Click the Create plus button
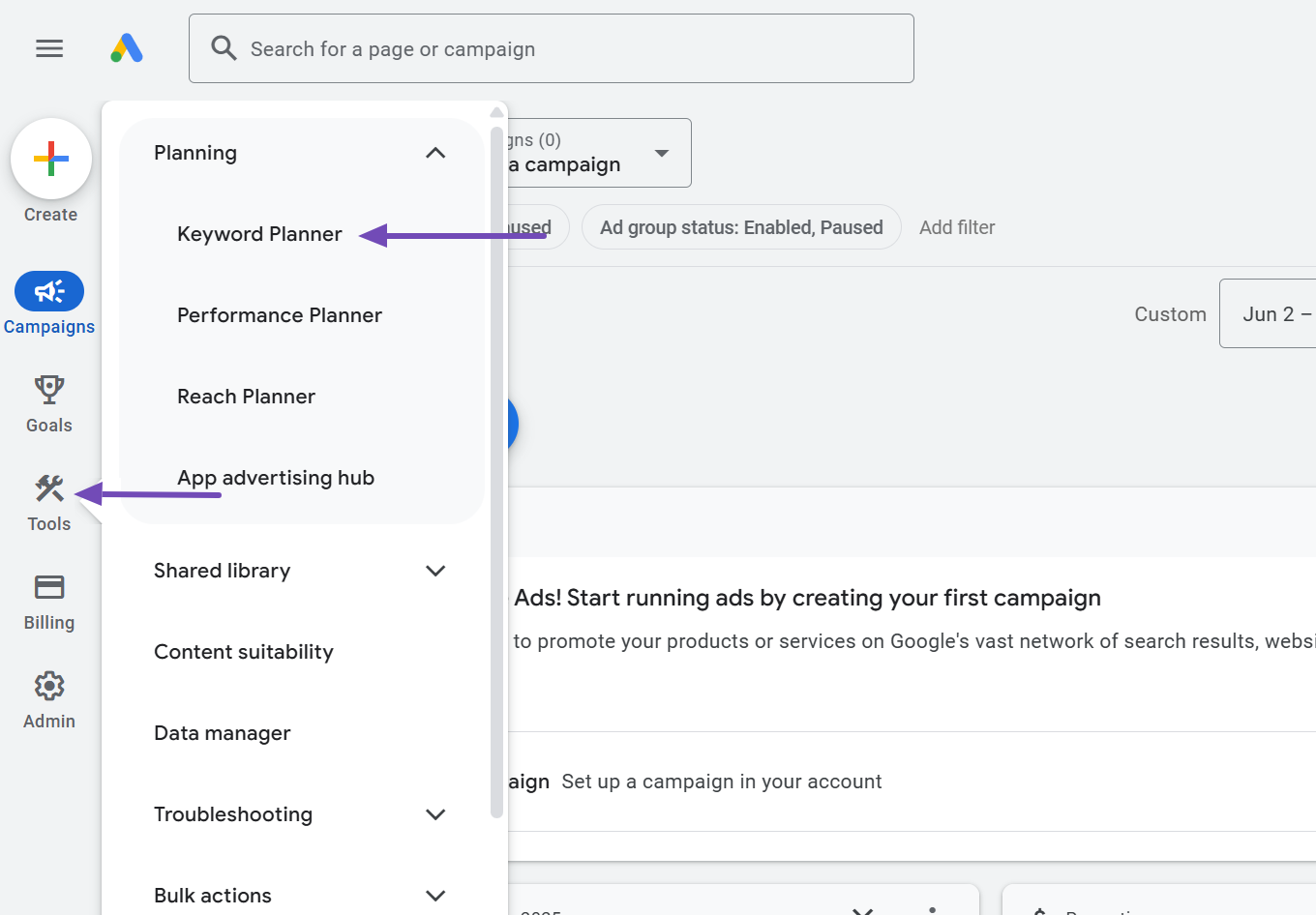This screenshot has height=915, width=1316. (x=51, y=159)
